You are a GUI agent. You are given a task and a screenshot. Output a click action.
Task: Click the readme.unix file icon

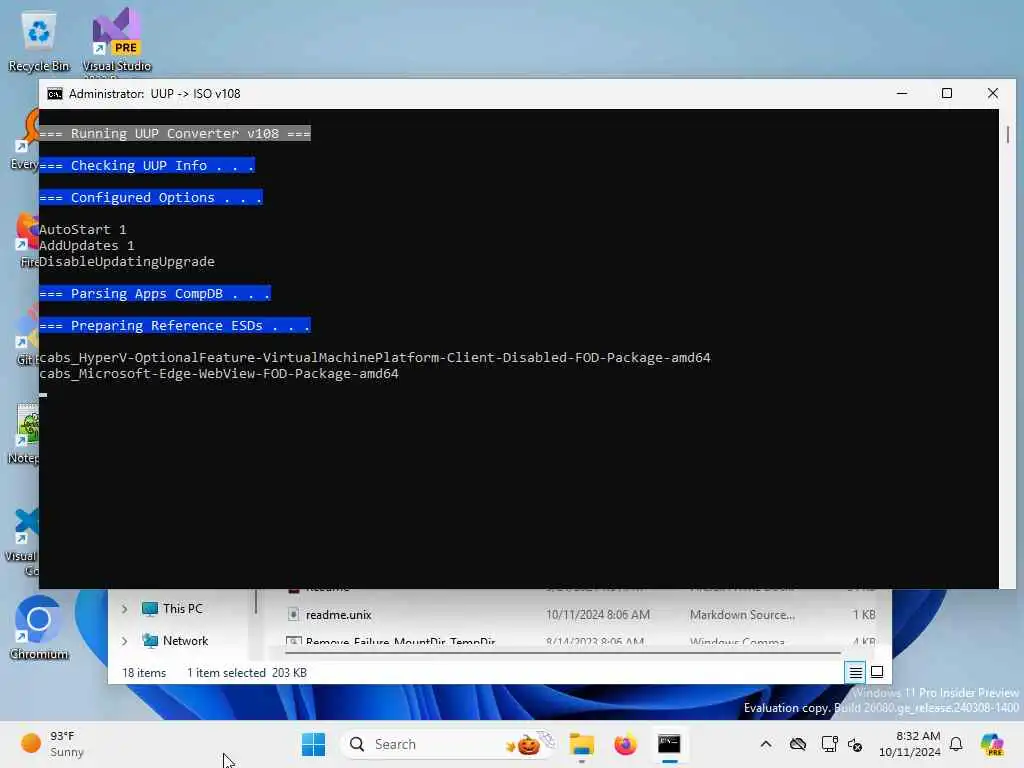[x=293, y=615]
